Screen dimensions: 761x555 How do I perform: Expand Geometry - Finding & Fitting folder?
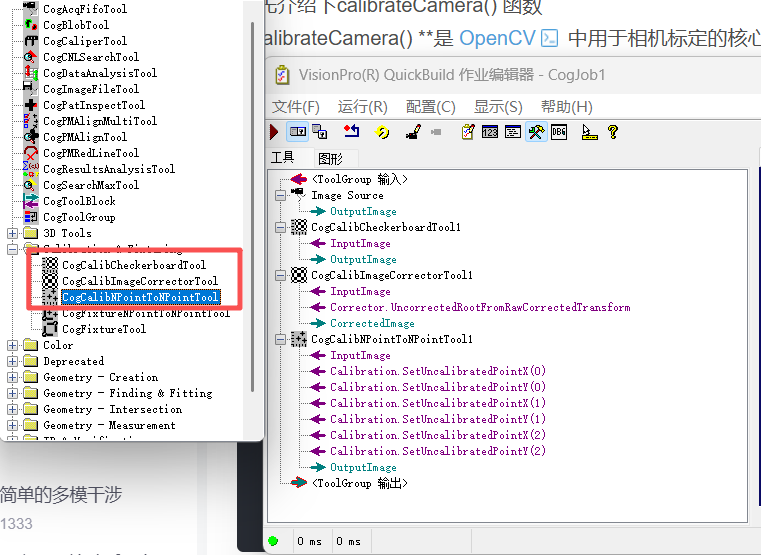(x=13, y=393)
